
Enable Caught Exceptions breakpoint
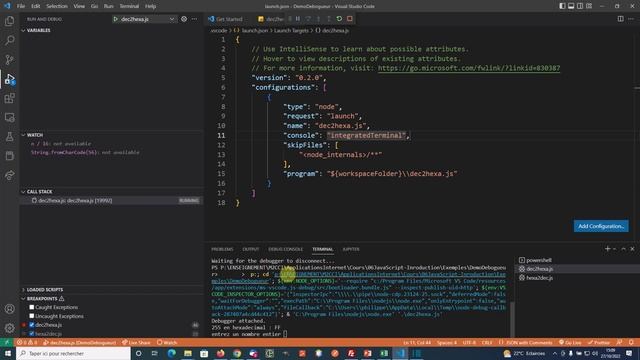pyautogui.click(x=31, y=307)
